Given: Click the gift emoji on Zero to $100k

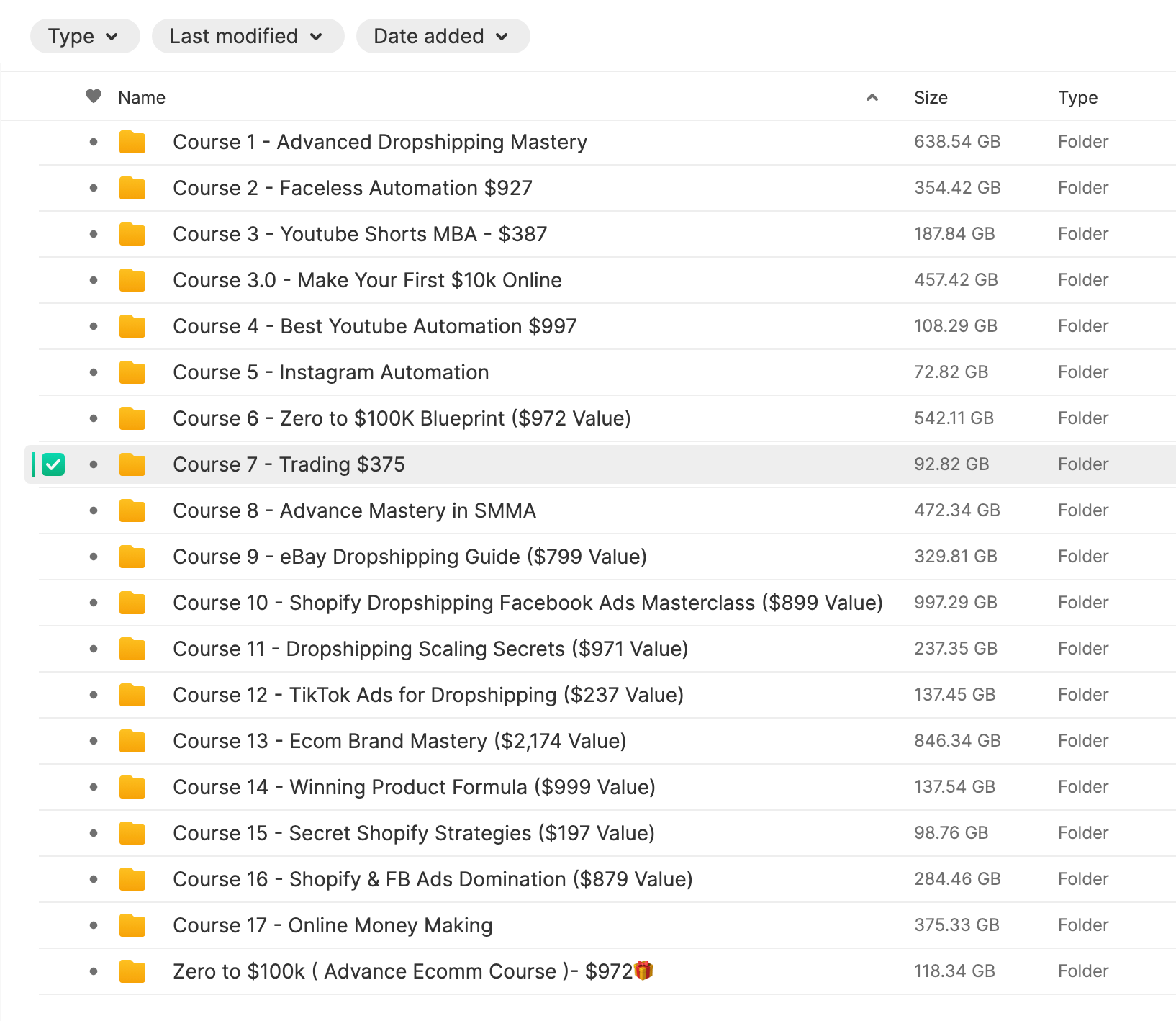Looking at the screenshot, I should click(643, 971).
